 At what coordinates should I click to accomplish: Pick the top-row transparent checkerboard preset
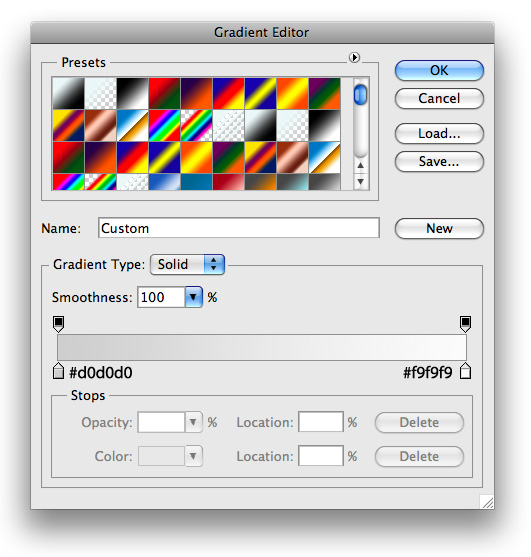pyautogui.click(x=101, y=93)
